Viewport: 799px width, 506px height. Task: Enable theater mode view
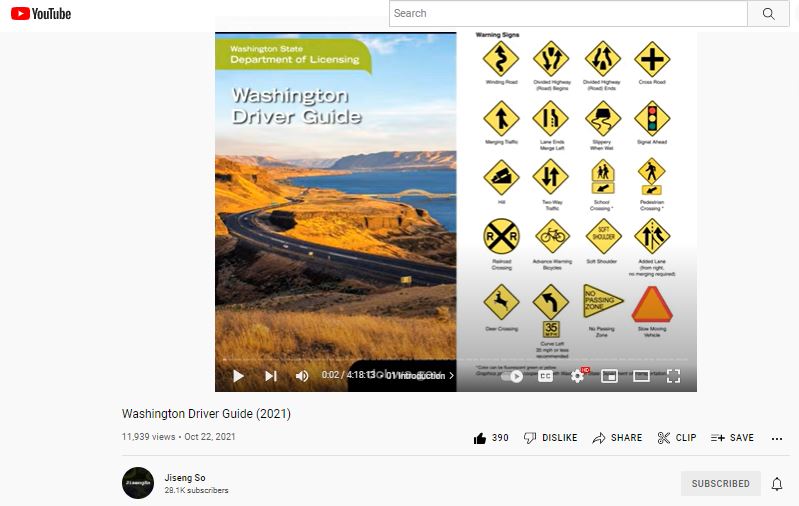[641, 376]
